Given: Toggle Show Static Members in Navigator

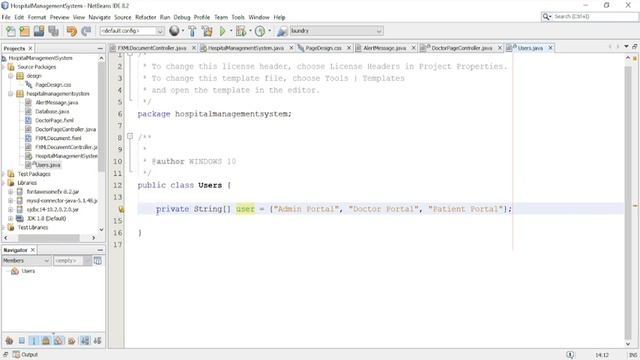Looking at the screenshot, I should pyautogui.click(x=34, y=340).
